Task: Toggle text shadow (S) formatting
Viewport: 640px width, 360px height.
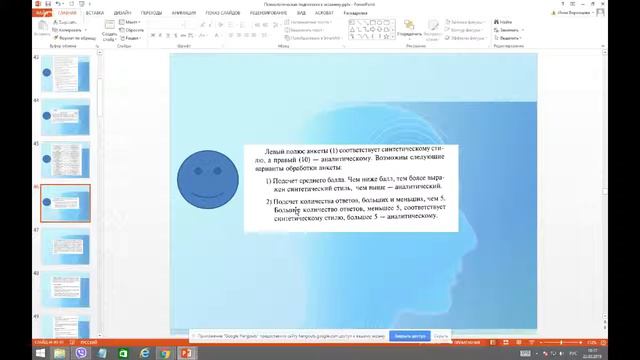Action: (176, 36)
